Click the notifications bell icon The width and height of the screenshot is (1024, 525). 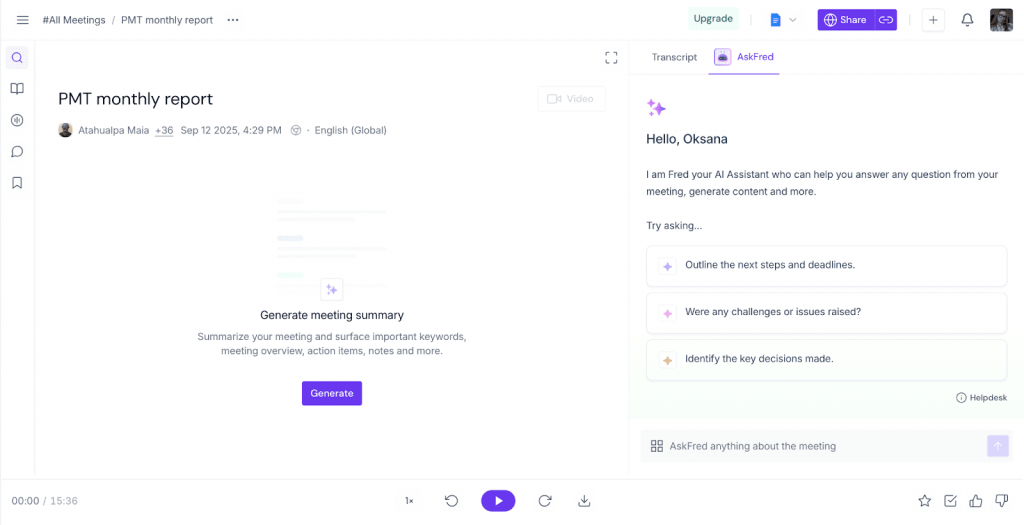coord(967,20)
